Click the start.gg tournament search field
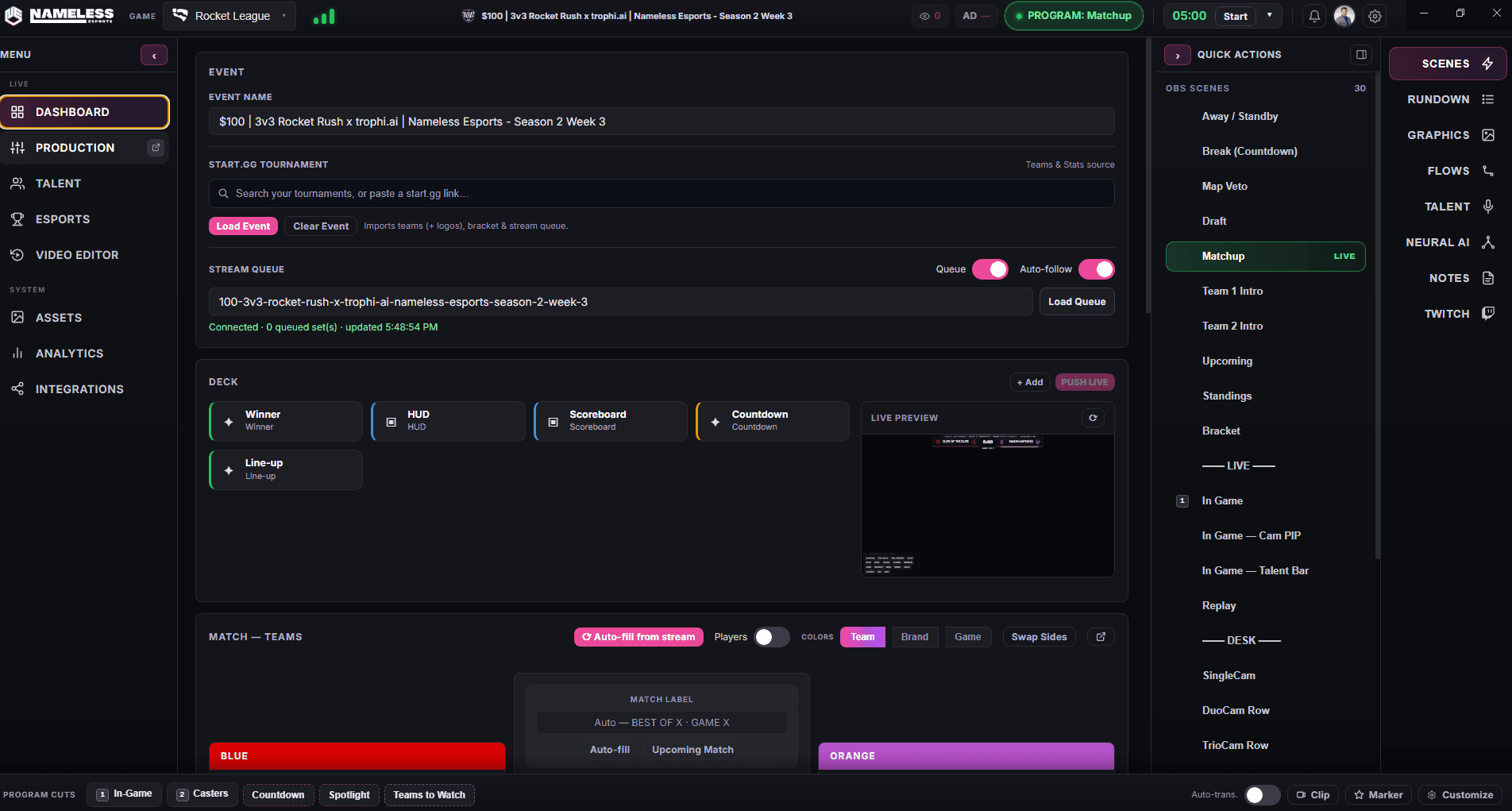 pyautogui.click(x=661, y=193)
